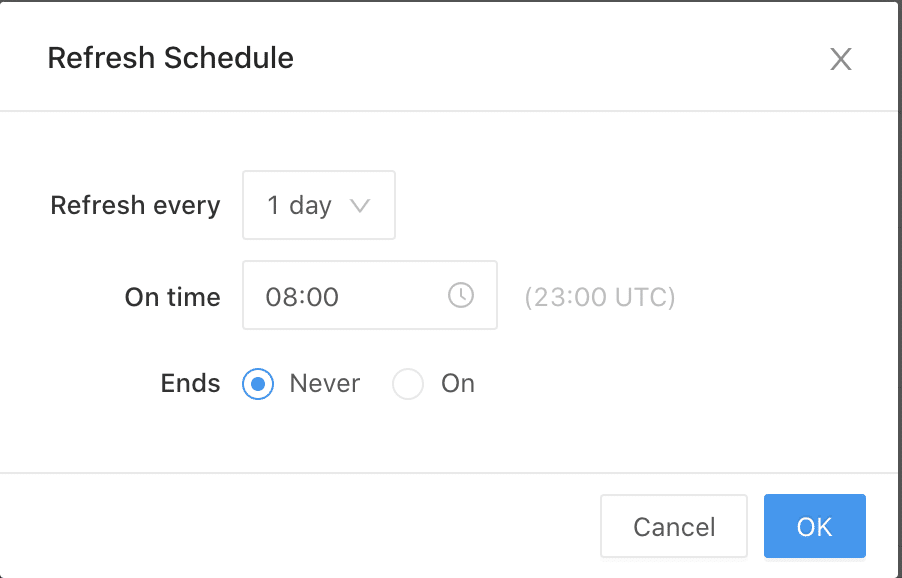The image size is (902, 578).
Task: Click empty header space right of title
Action: coord(560,58)
